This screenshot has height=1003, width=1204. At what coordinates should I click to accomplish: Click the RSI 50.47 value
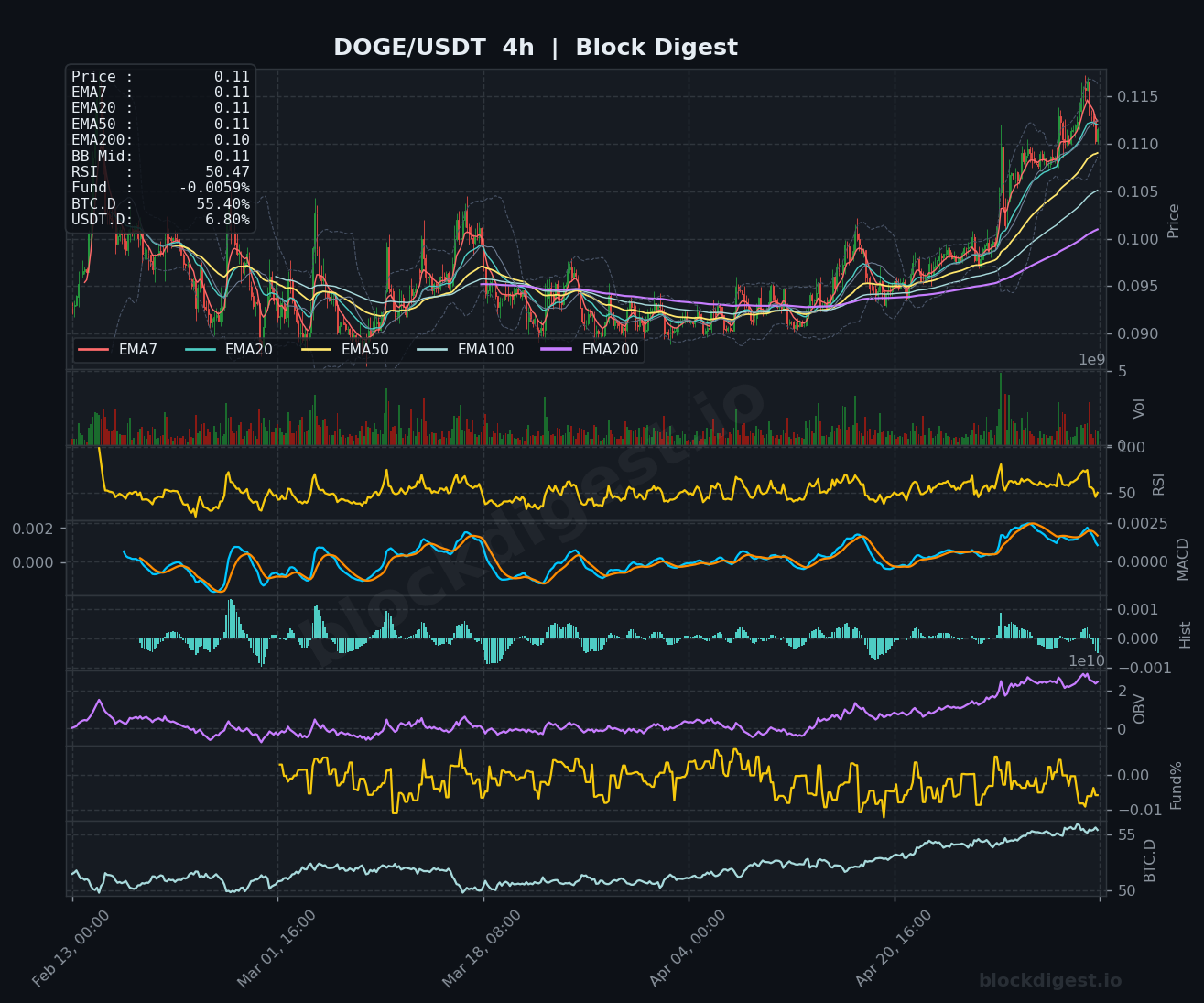pos(227,172)
